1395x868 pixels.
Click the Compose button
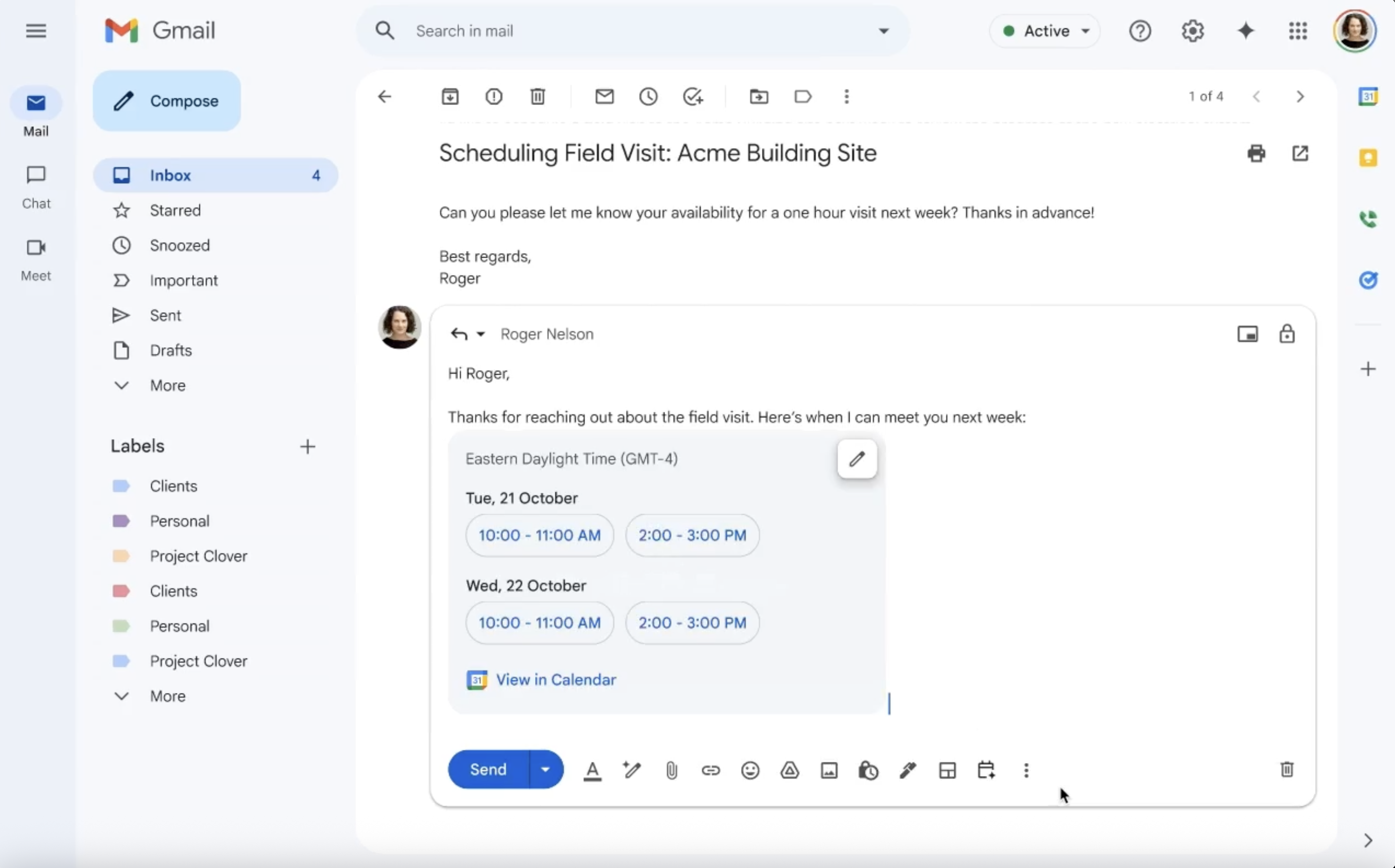(x=166, y=101)
